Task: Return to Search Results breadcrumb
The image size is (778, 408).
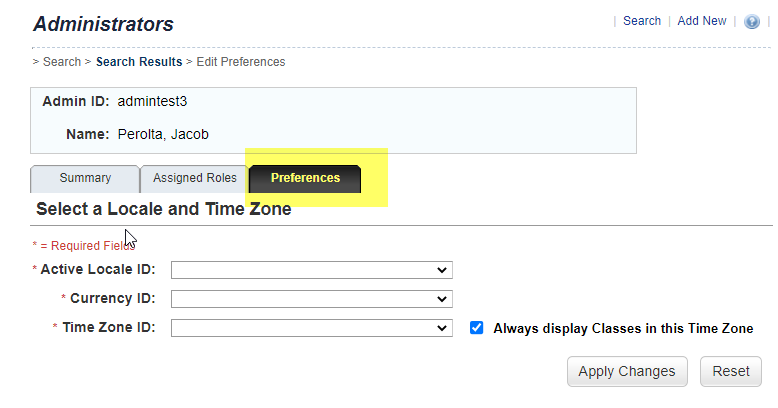Action: tap(139, 62)
